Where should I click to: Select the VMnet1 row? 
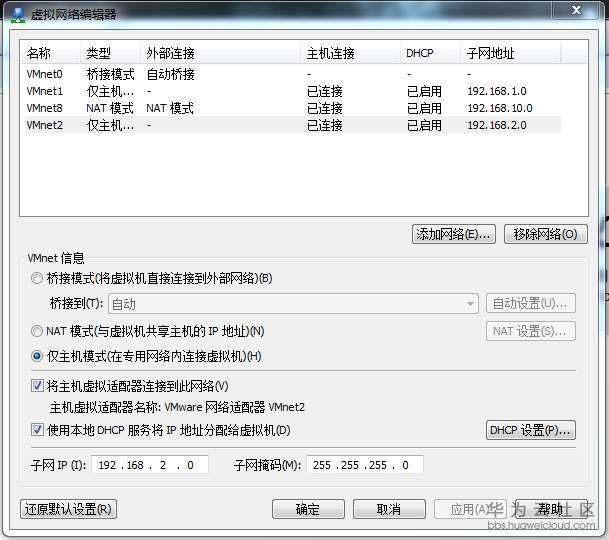293,91
